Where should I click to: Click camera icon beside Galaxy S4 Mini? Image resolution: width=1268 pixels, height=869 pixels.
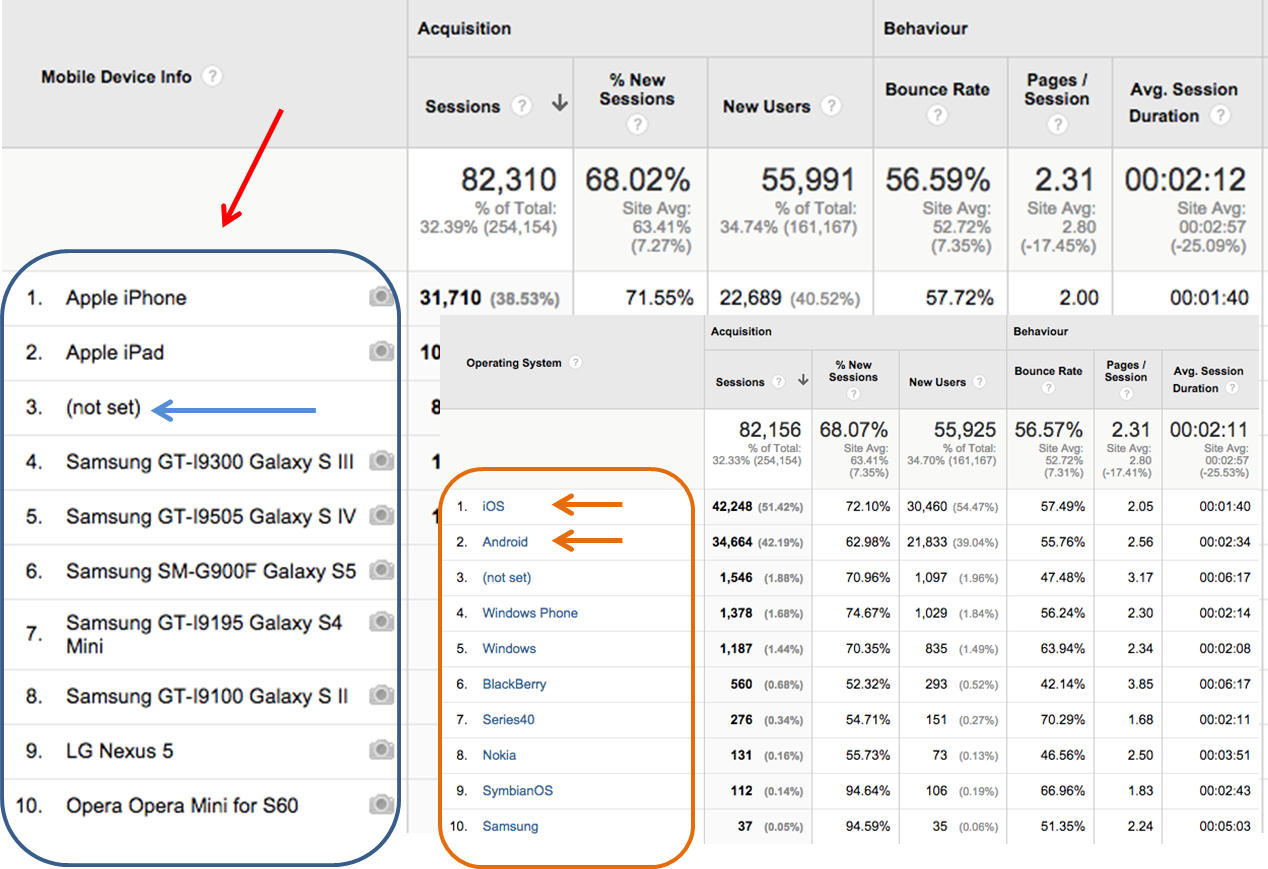point(381,622)
